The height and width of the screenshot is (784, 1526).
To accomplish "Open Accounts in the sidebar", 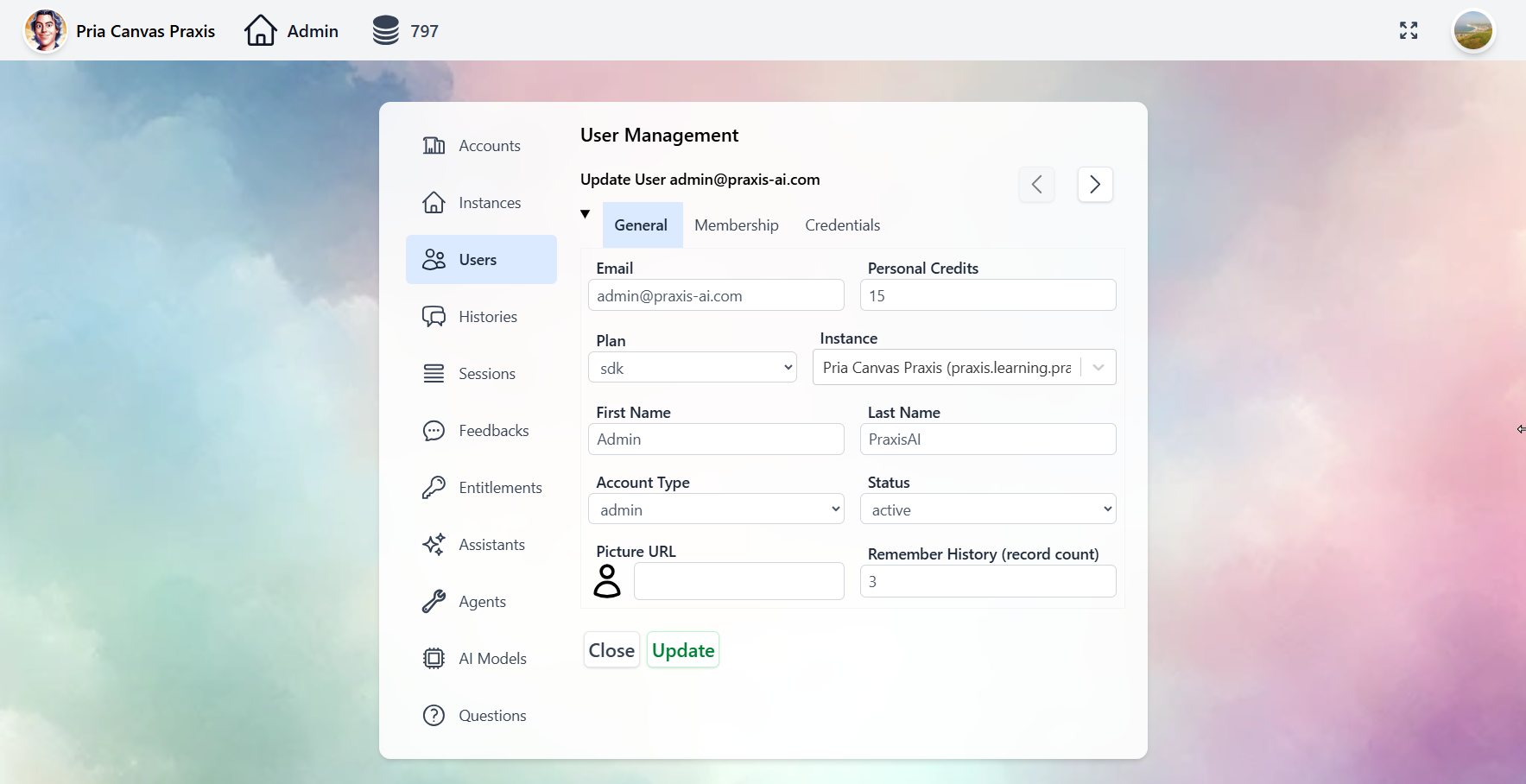I will pos(481,145).
